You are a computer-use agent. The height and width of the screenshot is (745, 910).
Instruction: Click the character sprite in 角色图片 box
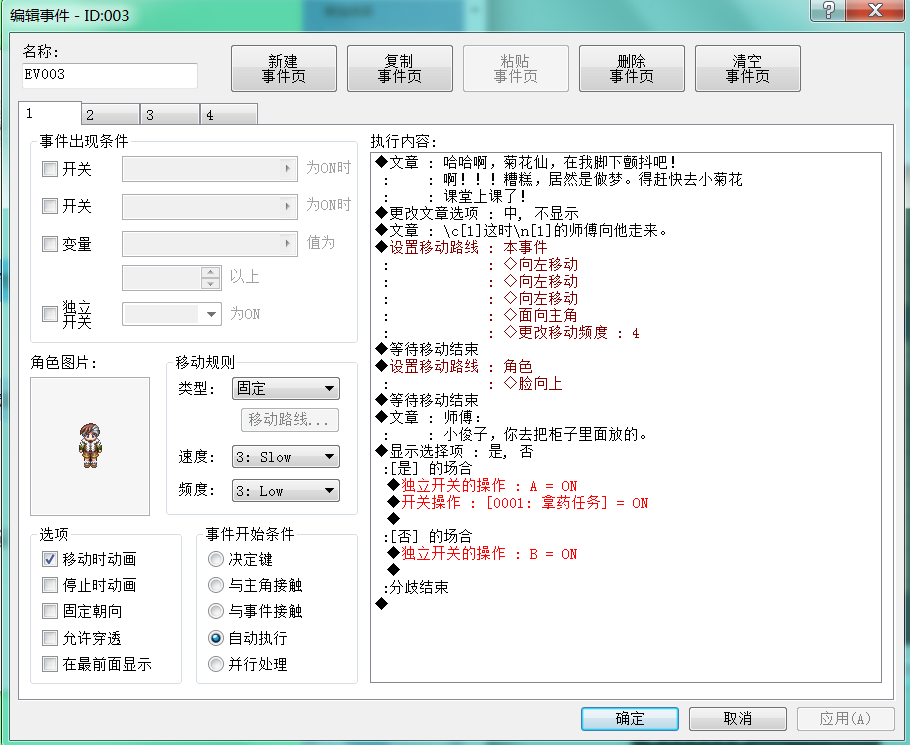coord(91,446)
